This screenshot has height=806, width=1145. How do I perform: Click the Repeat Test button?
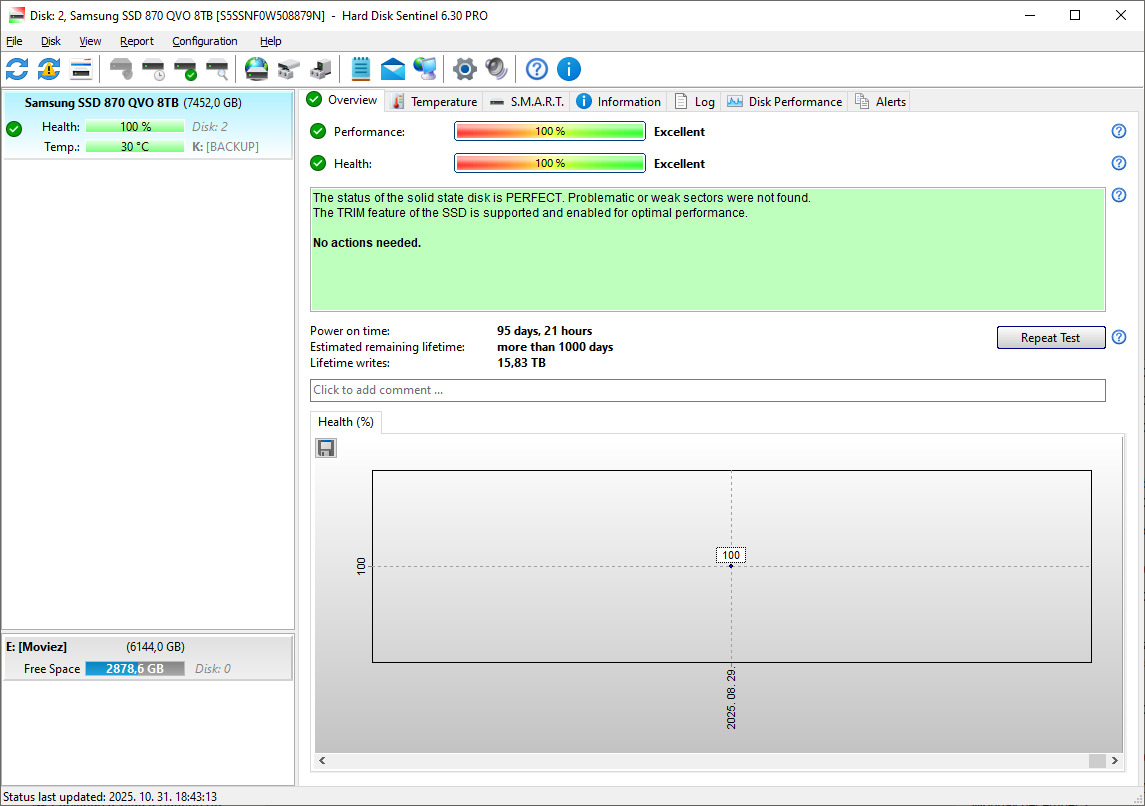1051,337
